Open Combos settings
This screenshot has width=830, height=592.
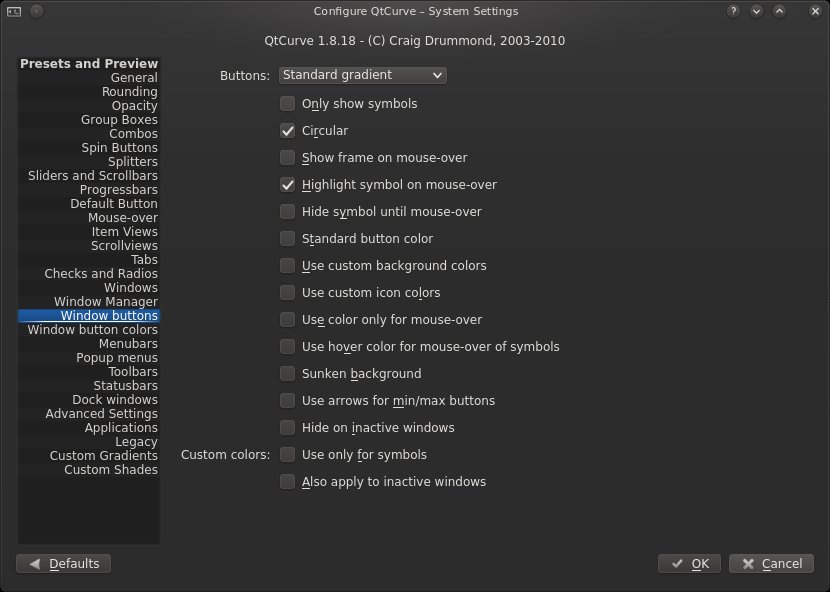89,134
